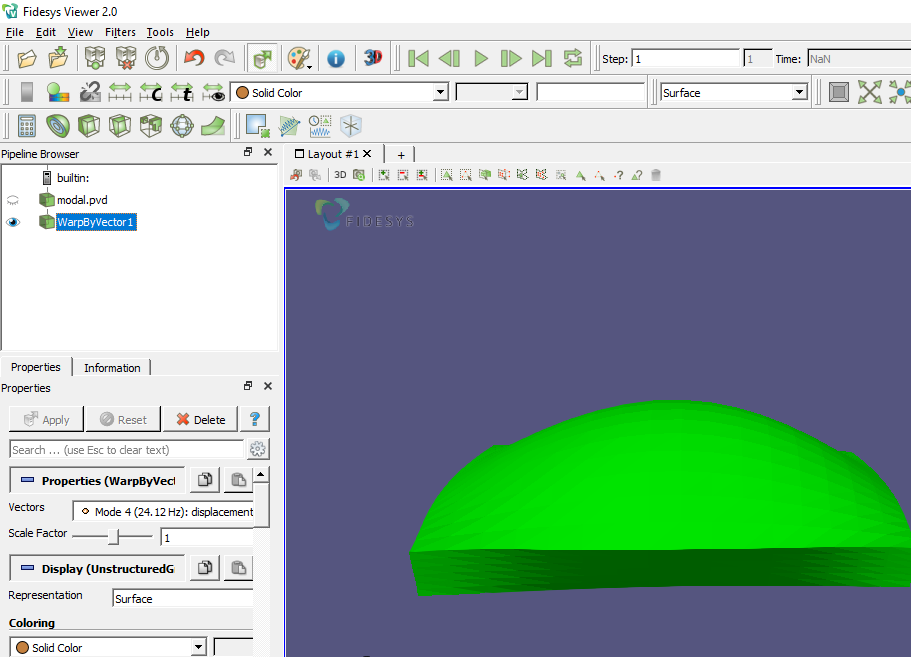This screenshot has height=657, width=911.
Task: Collapse the Properties (WarpByVector) section
Action: pyautogui.click(x=27, y=480)
